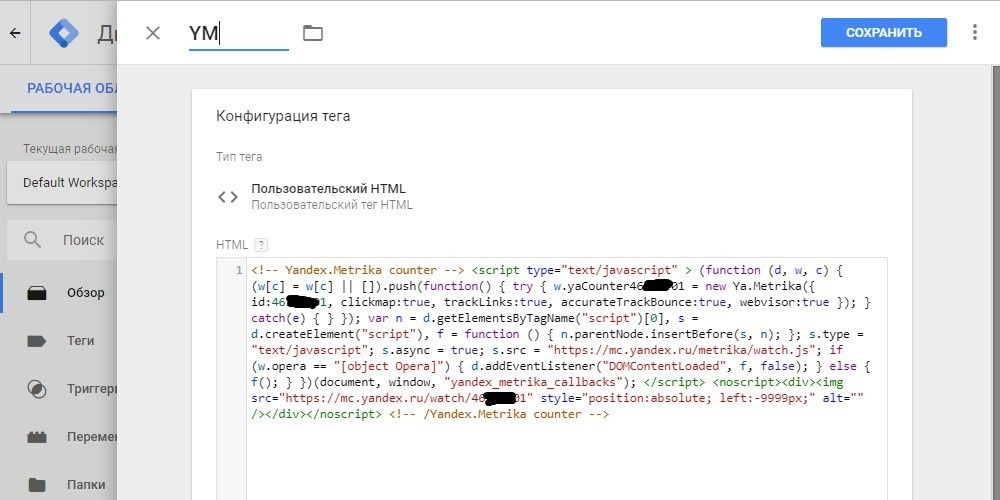Open the three-dot more options menu
The image size is (1000, 500).
(974, 33)
